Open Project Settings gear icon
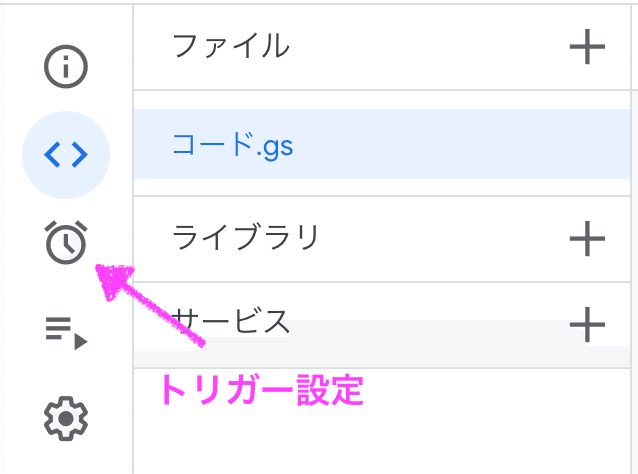 [x=66, y=419]
